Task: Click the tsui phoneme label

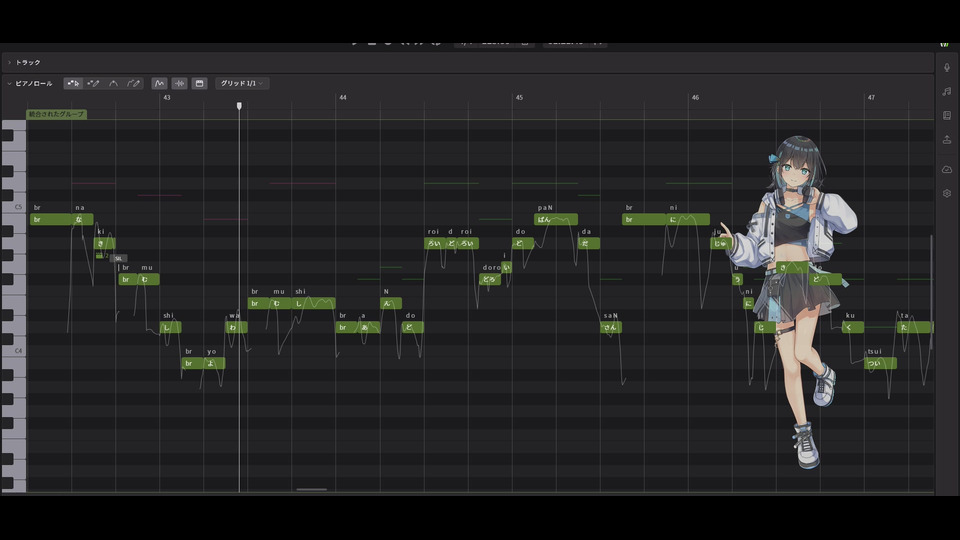Action: [x=875, y=351]
